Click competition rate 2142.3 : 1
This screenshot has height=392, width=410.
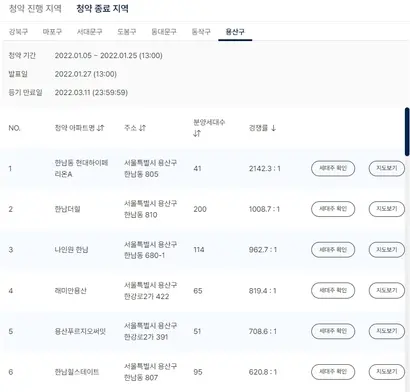tap(265, 169)
